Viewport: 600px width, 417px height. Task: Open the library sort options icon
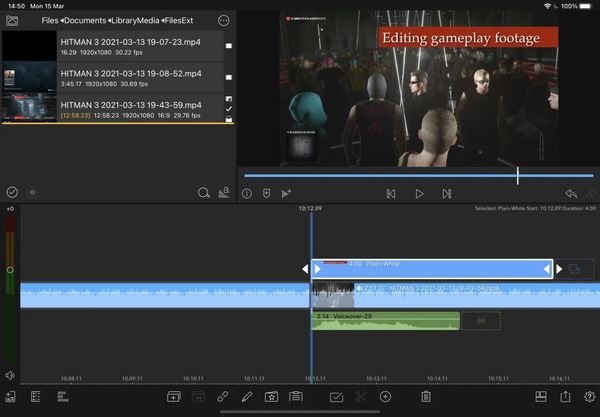[x=224, y=192]
